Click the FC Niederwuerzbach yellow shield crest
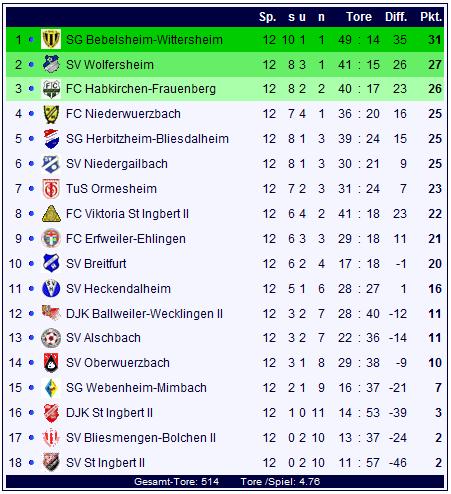Image resolution: width=451 pixels, height=494 pixels. click(x=51, y=114)
